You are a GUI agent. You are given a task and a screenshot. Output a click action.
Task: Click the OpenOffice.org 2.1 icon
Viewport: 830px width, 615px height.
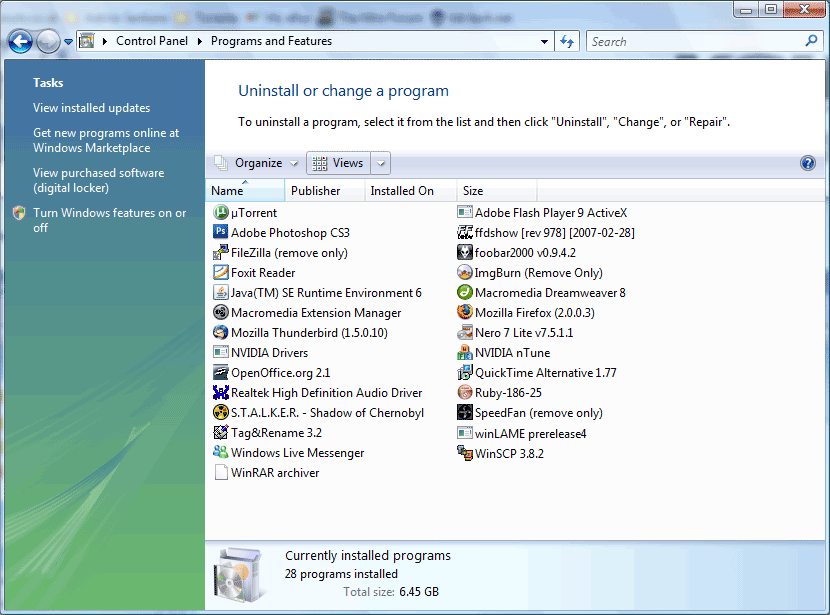[x=220, y=373]
